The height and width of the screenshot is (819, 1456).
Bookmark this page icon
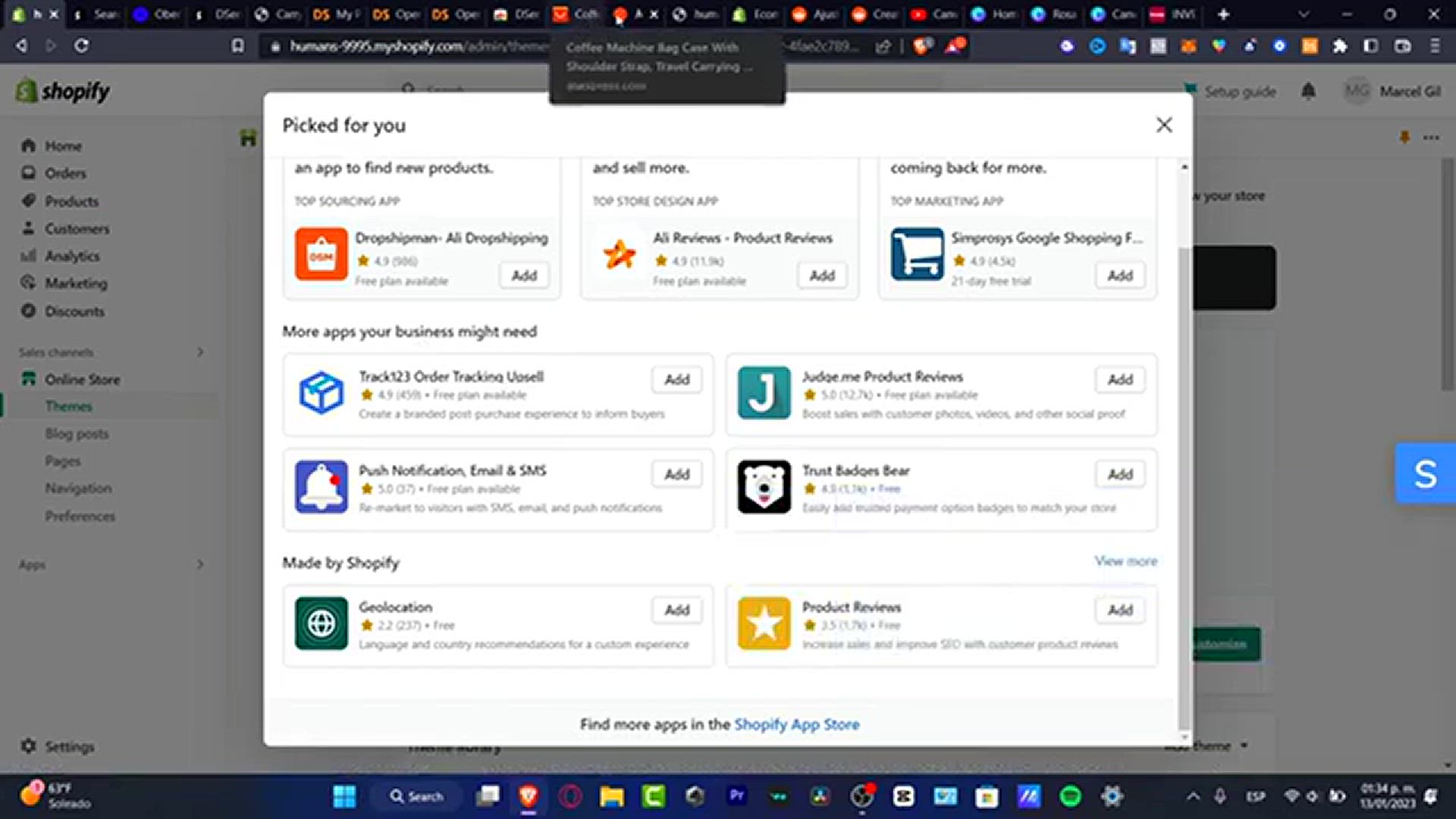pos(237,46)
